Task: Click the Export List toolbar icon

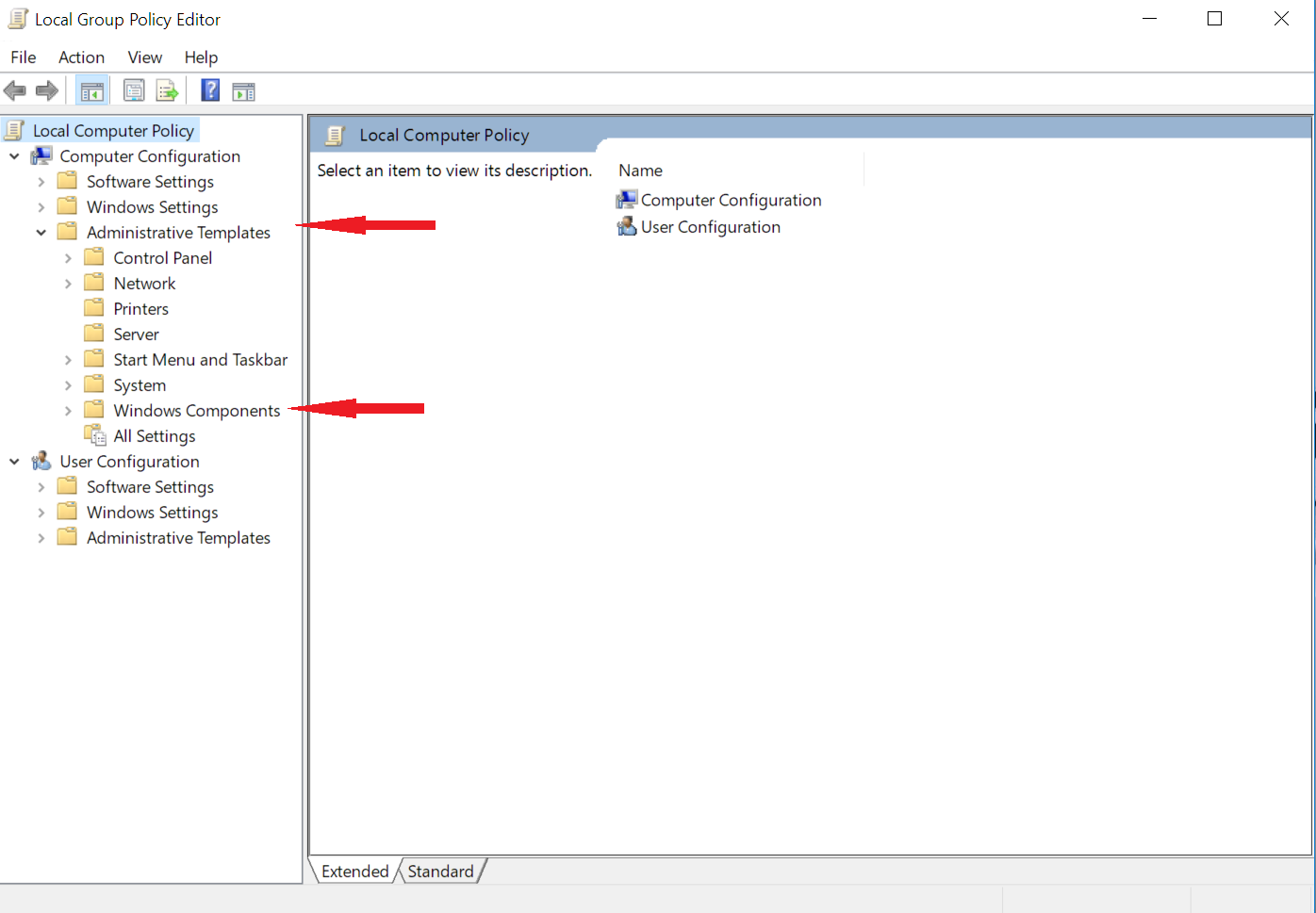Action: coord(167,91)
